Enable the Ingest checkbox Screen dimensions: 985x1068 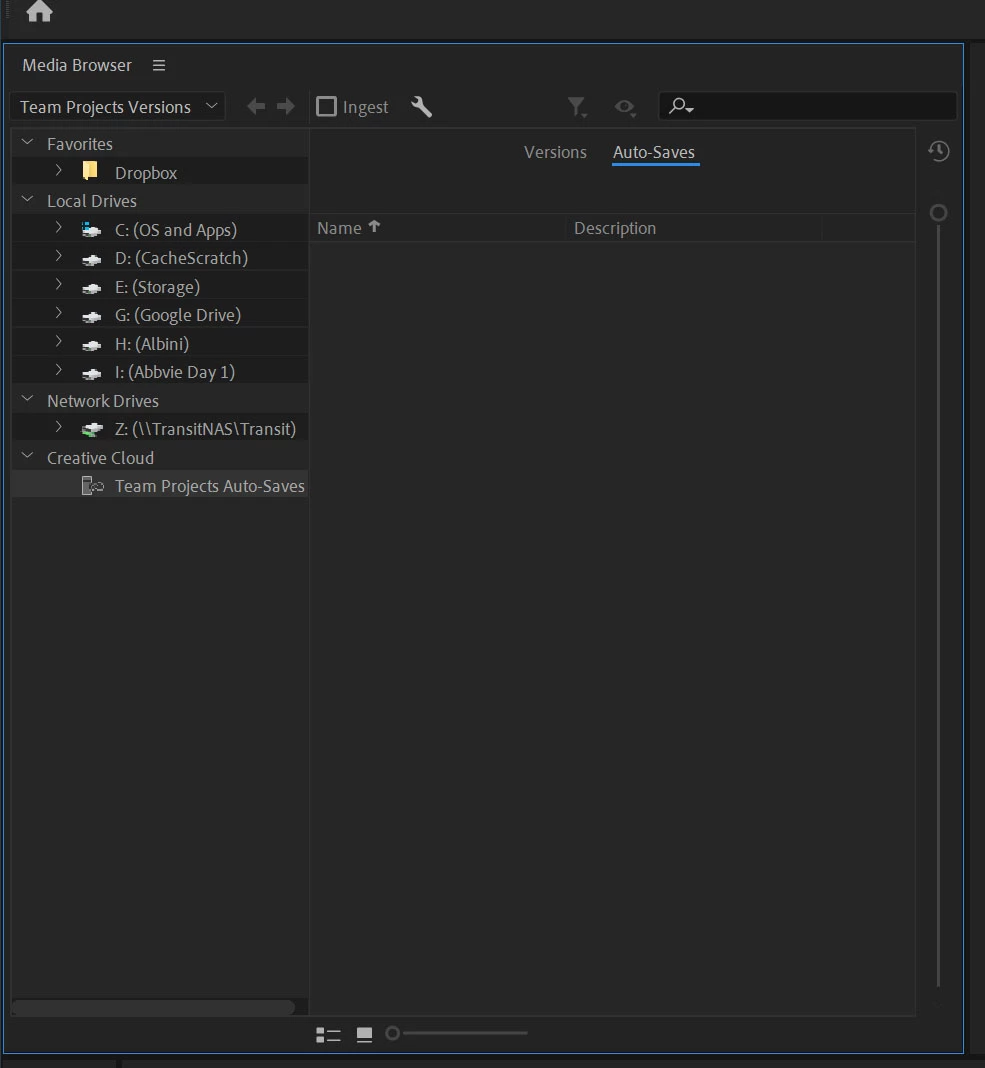[326, 106]
